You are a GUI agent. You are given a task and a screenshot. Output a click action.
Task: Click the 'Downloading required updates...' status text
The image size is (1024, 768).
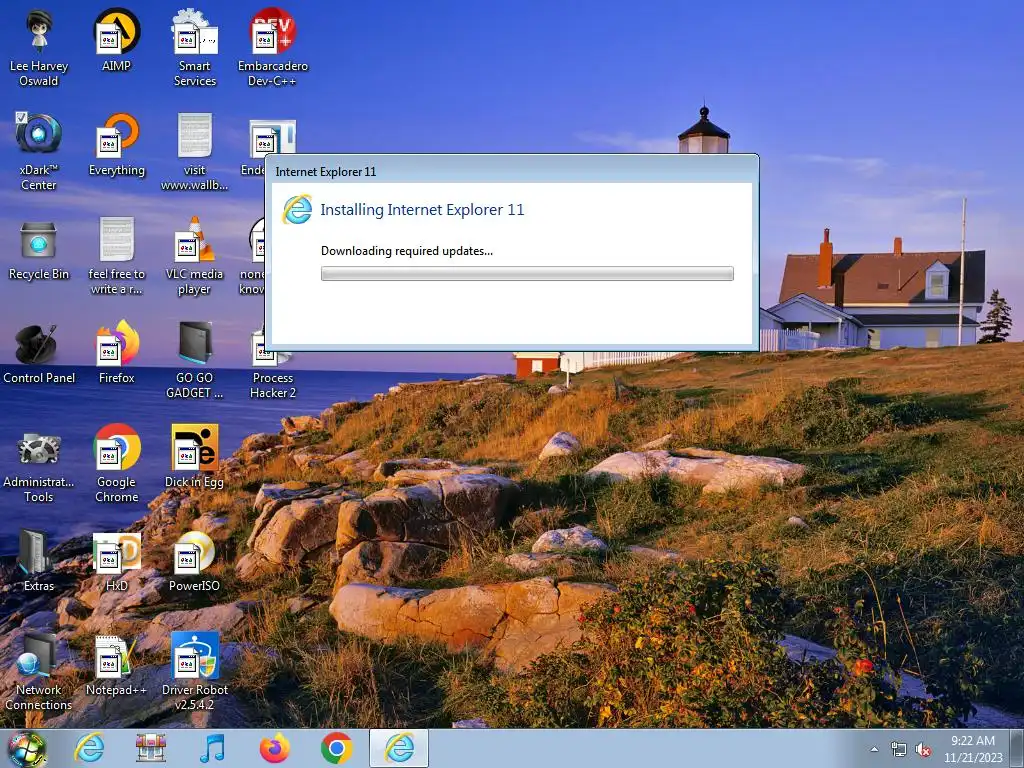(407, 251)
